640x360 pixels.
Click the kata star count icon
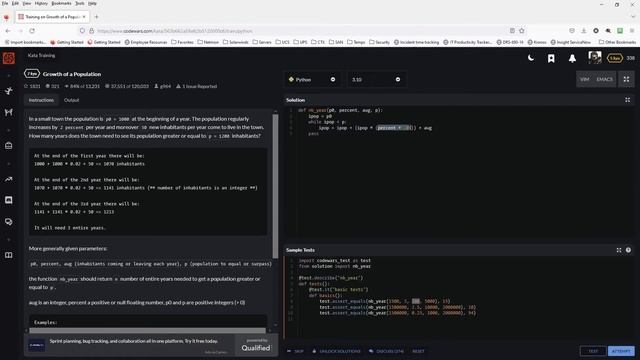pyautogui.click(x=26, y=86)
